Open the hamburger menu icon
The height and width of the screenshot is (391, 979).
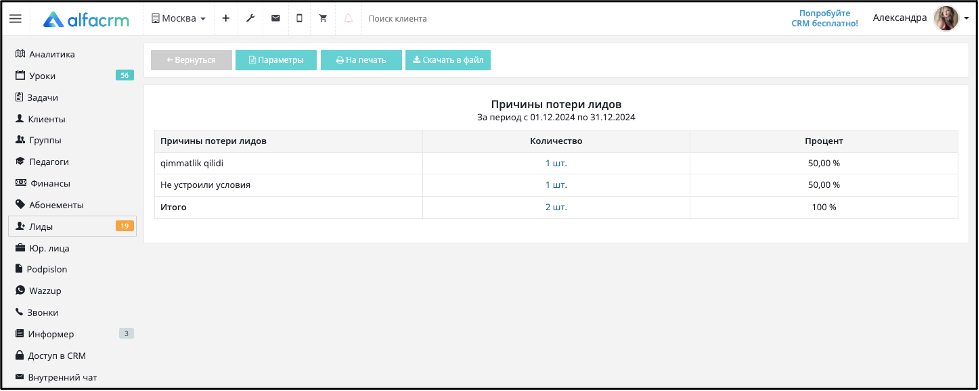click(16, 19)
